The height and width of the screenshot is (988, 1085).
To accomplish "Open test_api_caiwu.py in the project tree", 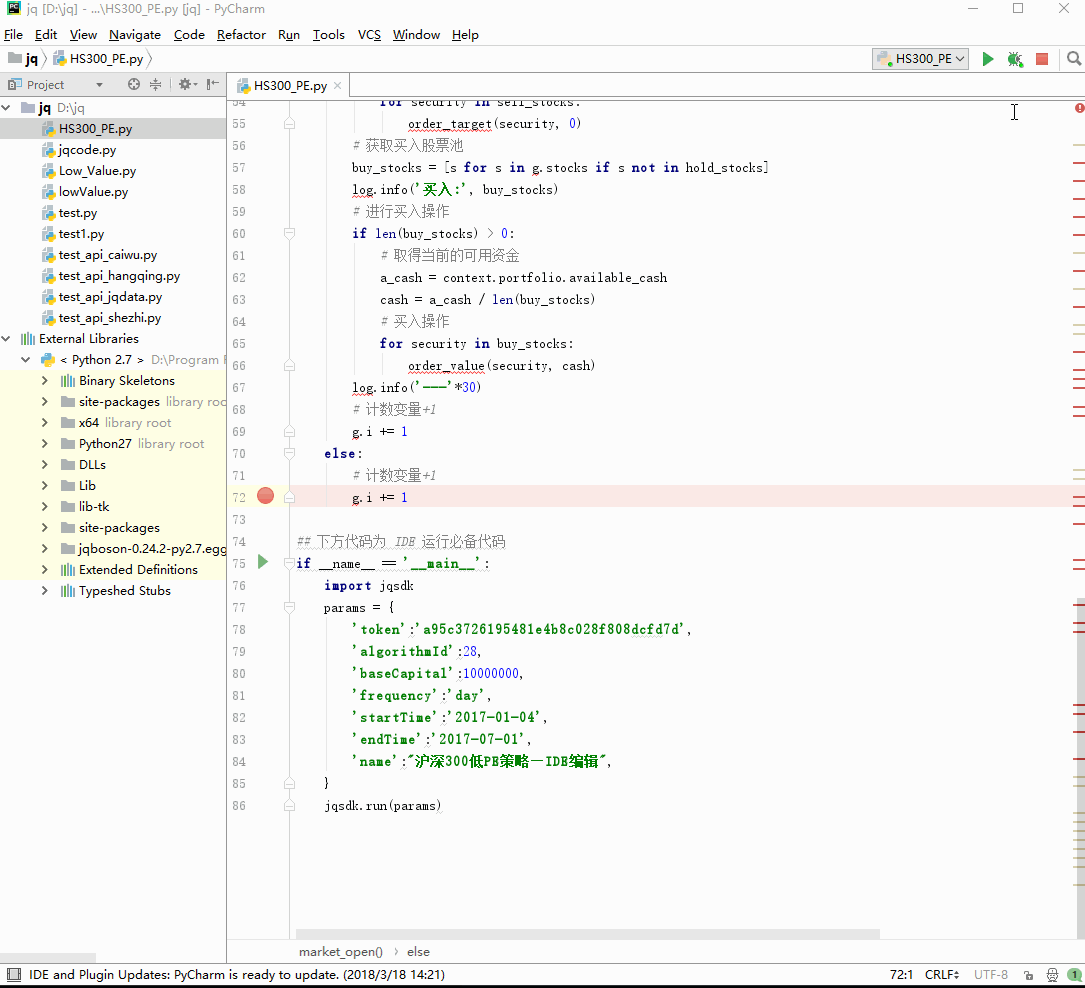I will pyautogui.click(x=107, y=255).
